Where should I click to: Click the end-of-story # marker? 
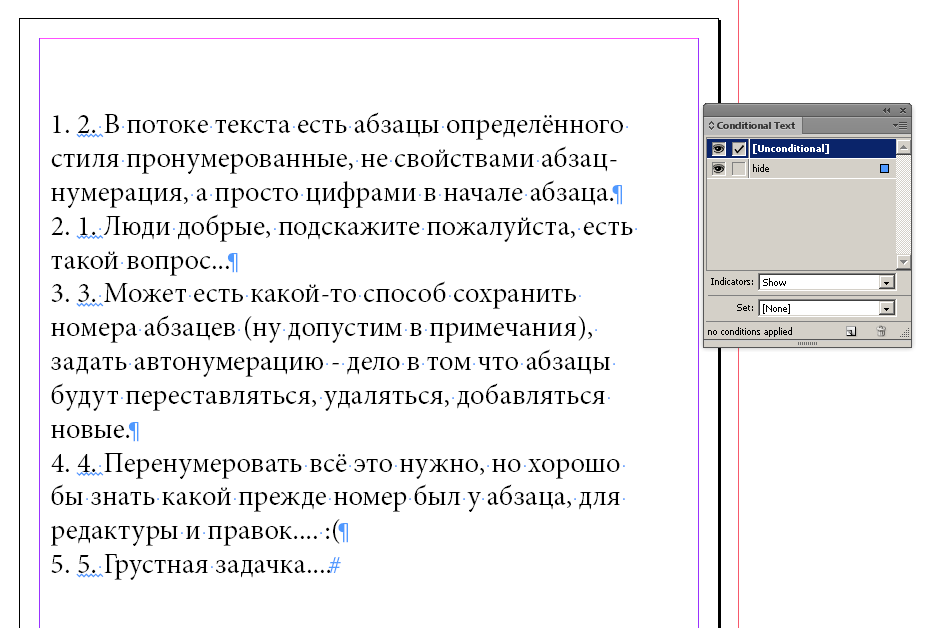[x=335, y=565]
